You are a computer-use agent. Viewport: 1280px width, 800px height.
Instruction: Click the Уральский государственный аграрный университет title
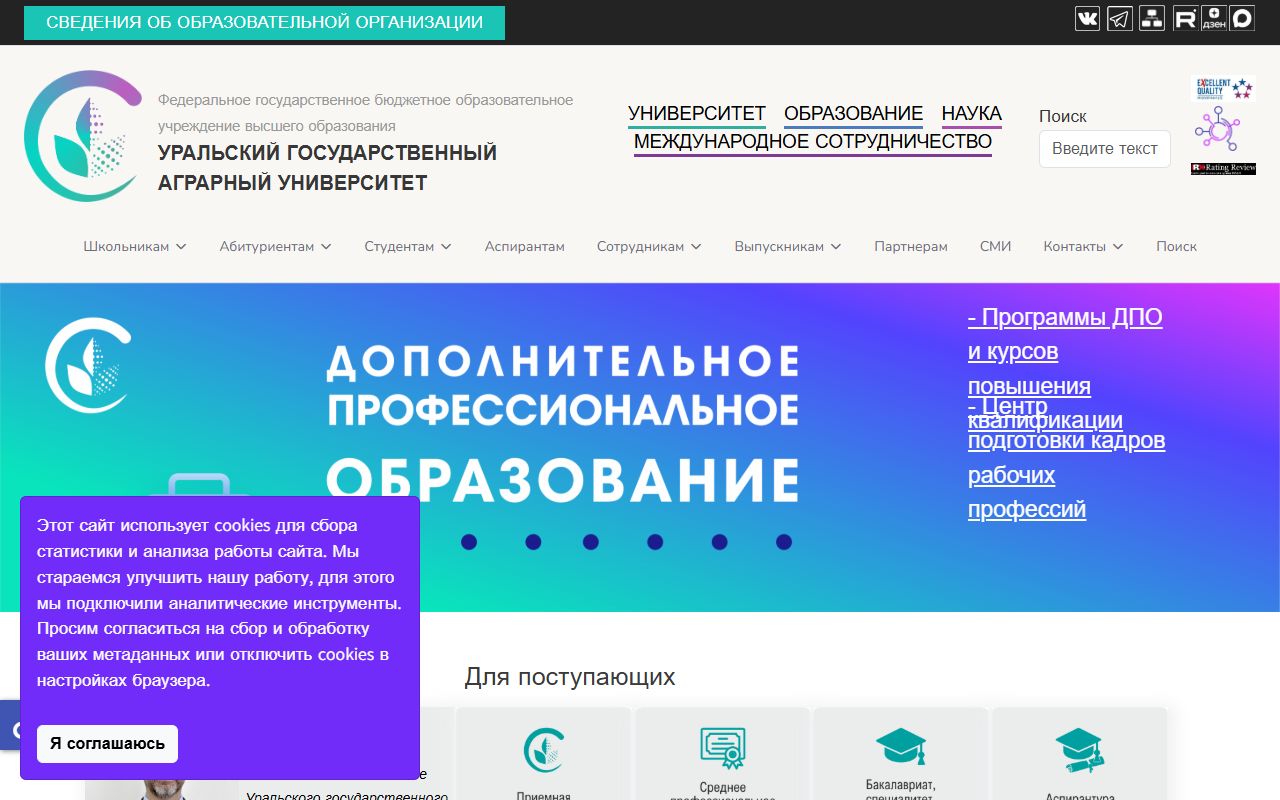[x=327, y=168]
